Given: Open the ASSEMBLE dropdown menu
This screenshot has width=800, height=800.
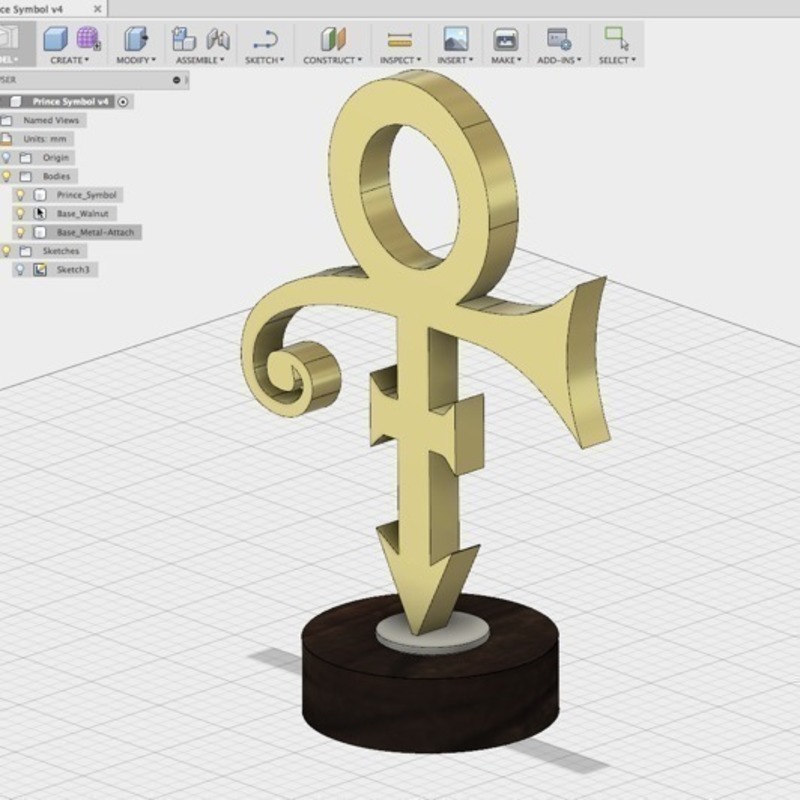Looking at the screenshot, I should pyautogui.click(x=200, y=60).
